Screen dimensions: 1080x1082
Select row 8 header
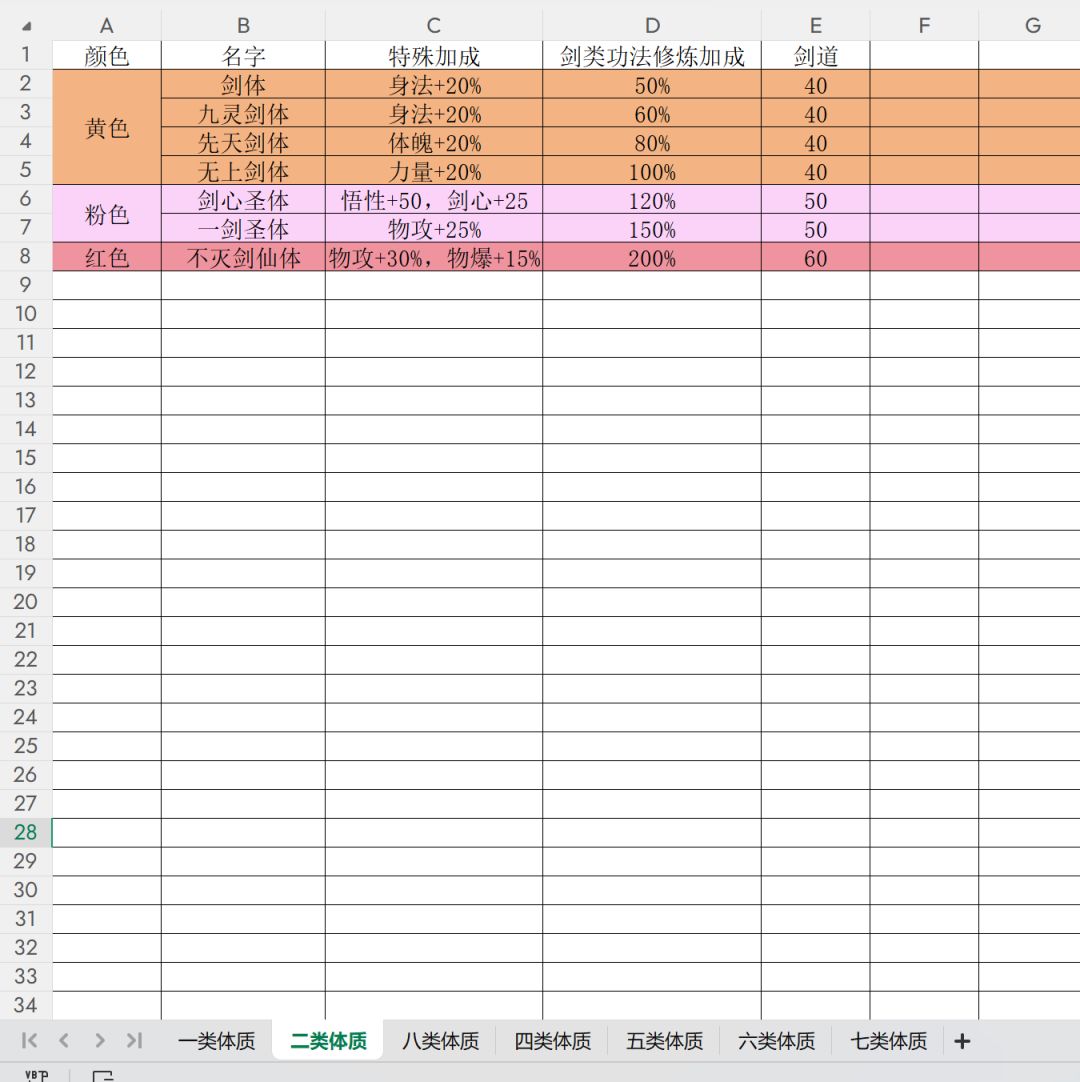coord(26,256)
